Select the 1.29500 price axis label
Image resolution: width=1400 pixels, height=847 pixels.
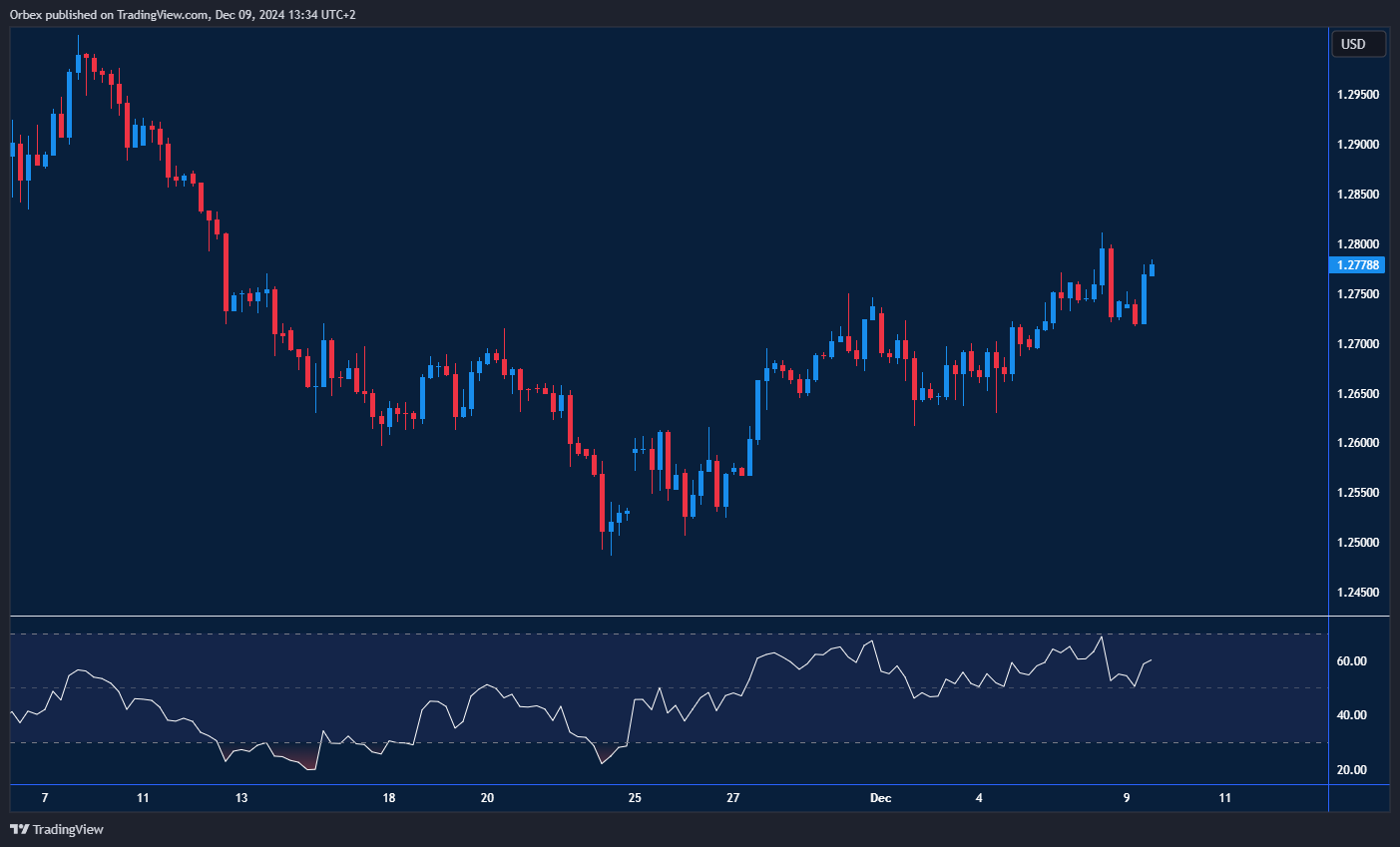coord(1357,95)
